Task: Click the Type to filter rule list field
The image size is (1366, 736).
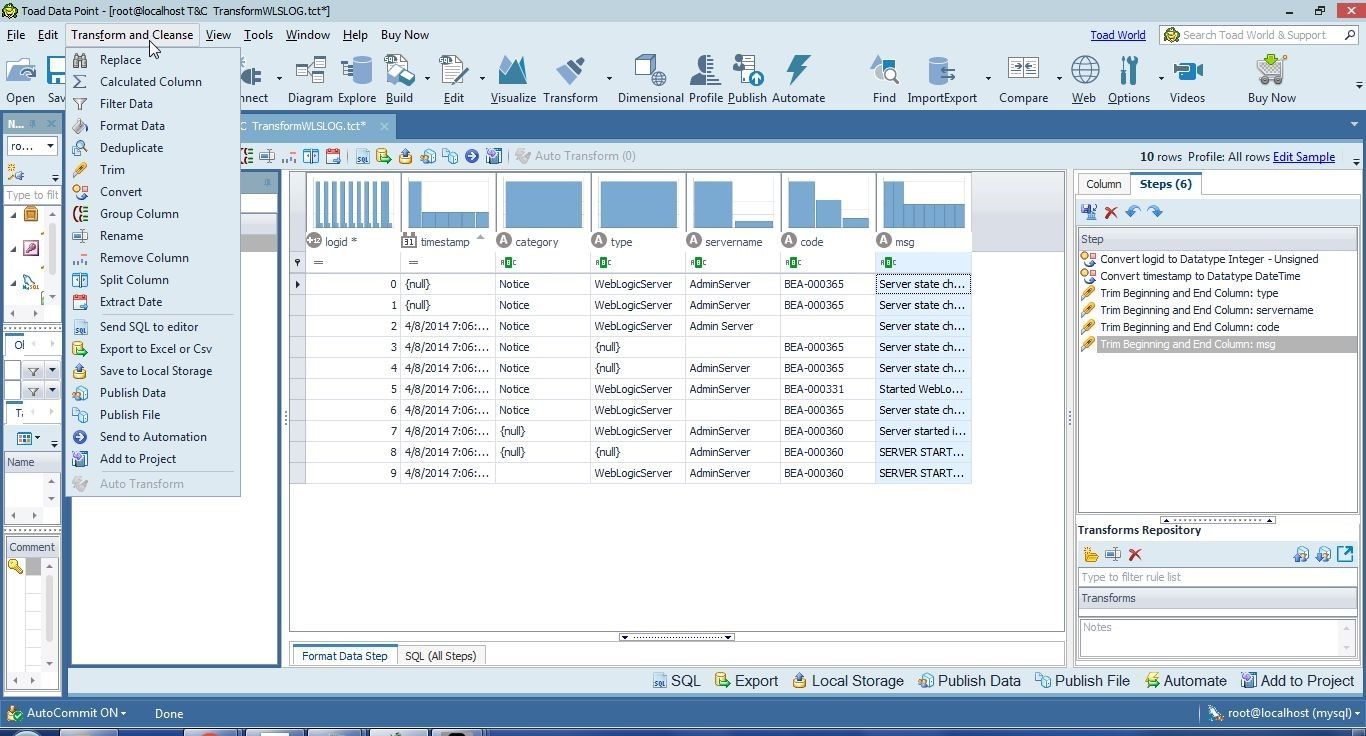Action: (x=1216, y=577)
